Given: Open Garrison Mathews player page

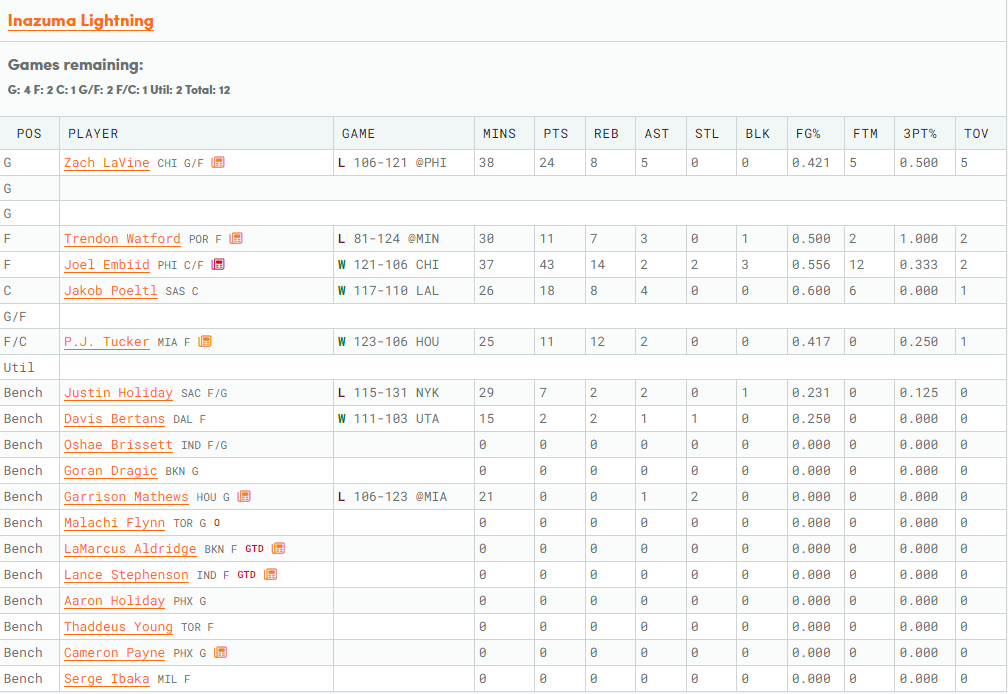Looking at the screenshot, I should point(126,497).
